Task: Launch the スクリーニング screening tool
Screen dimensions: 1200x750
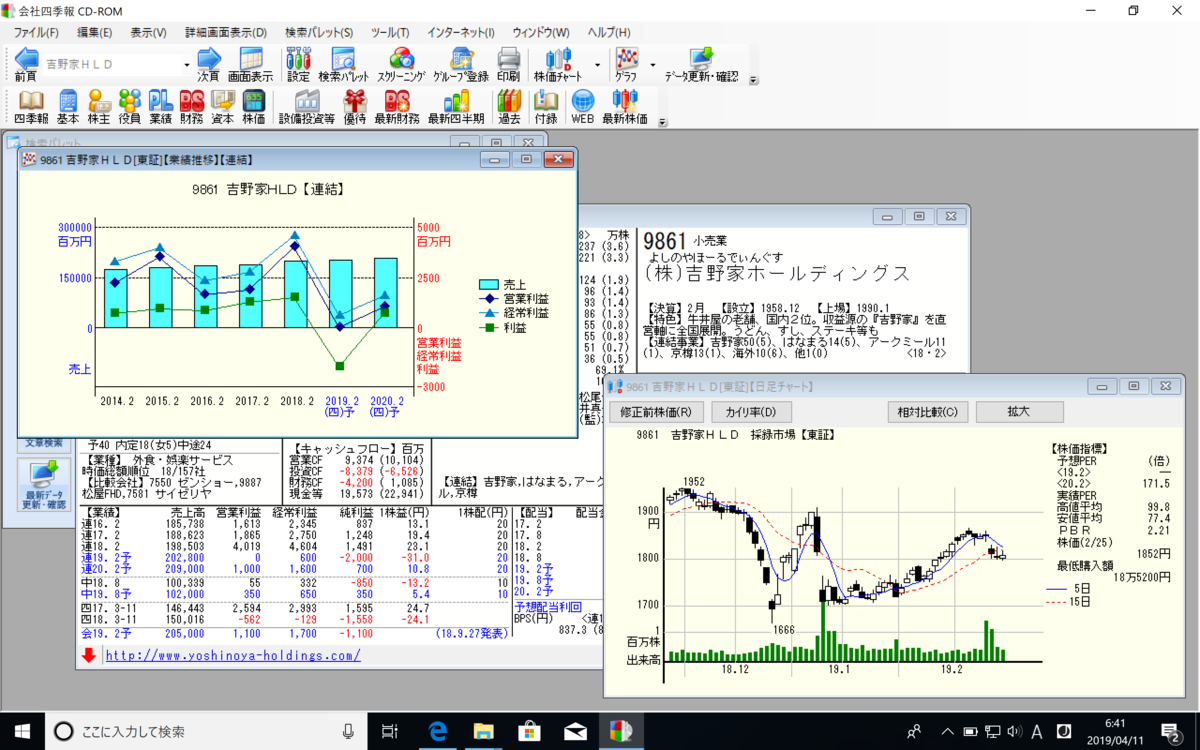Action: (402, 64)
